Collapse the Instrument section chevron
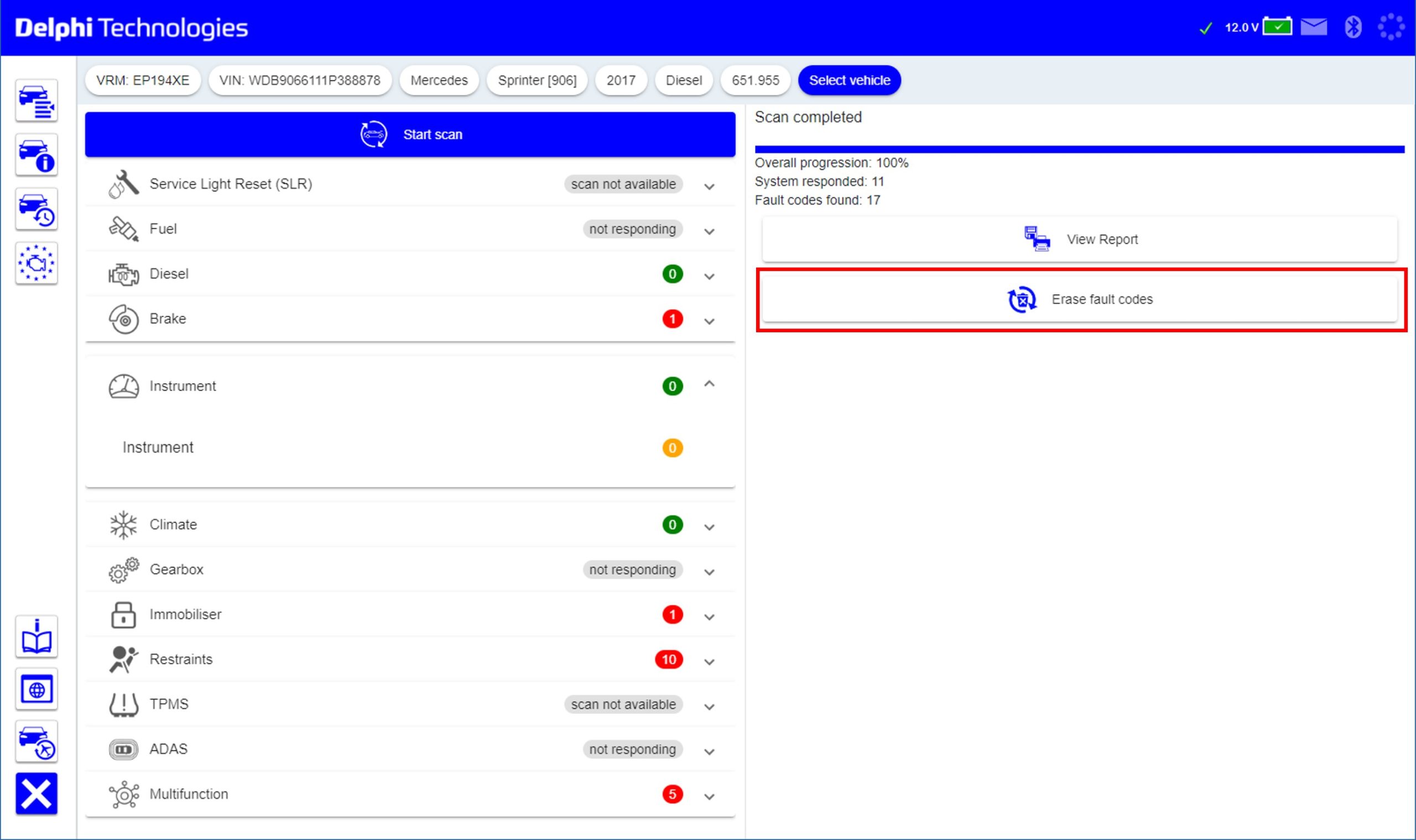This screenshot has width=1416, height=840. pyautogui.click(x=709, y=384)
